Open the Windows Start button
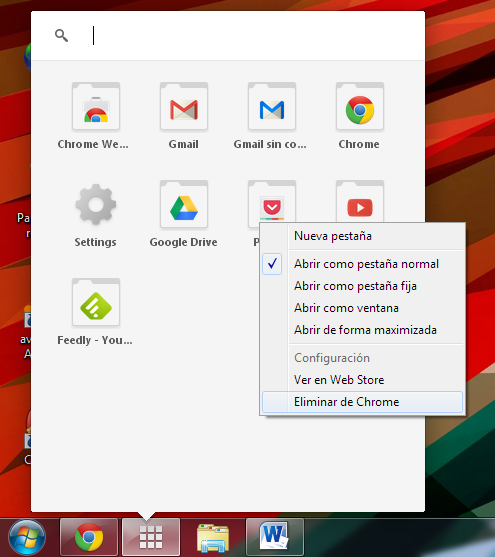This screenshot has height=557, width=495. pyautogui.click(x=27, y=538)
